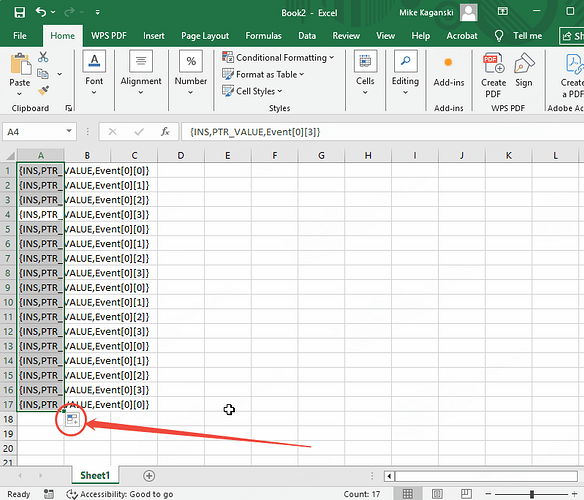584x500 pixels.
Task: Open Conditional Formatting menu
Action: pyautogui.click(x=278, y=58)
